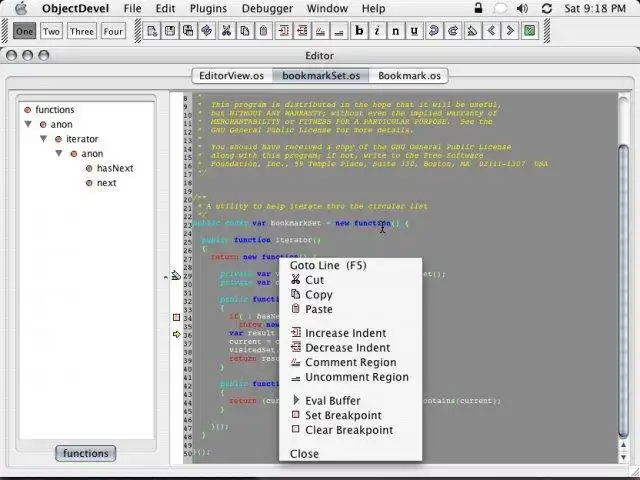The height and width of the screenshot is (480, 640).
Task: Click the increase indent toolbar icon
Action: 284,31
